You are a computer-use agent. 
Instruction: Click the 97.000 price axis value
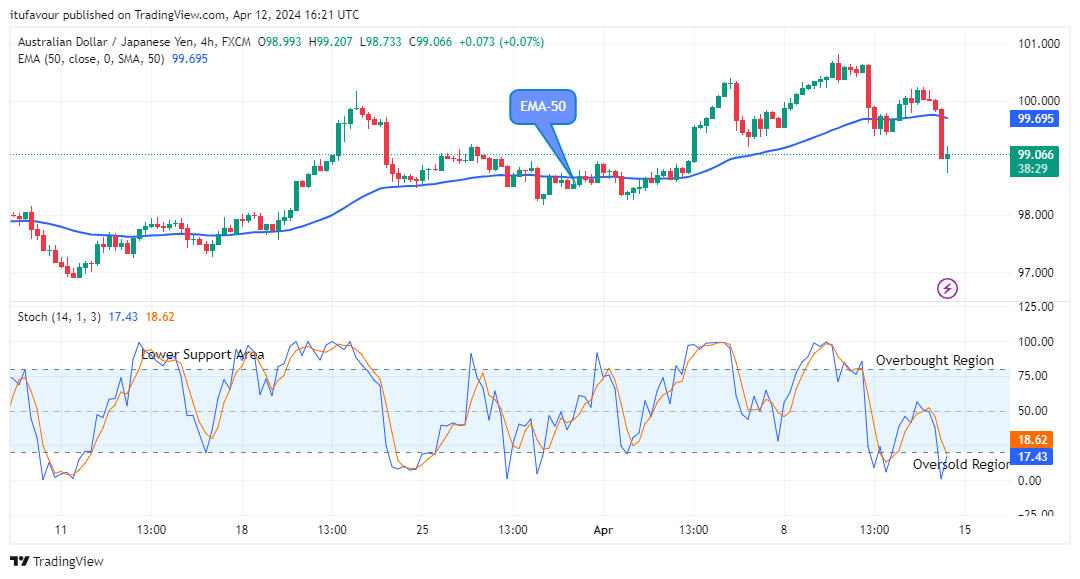1036,273
